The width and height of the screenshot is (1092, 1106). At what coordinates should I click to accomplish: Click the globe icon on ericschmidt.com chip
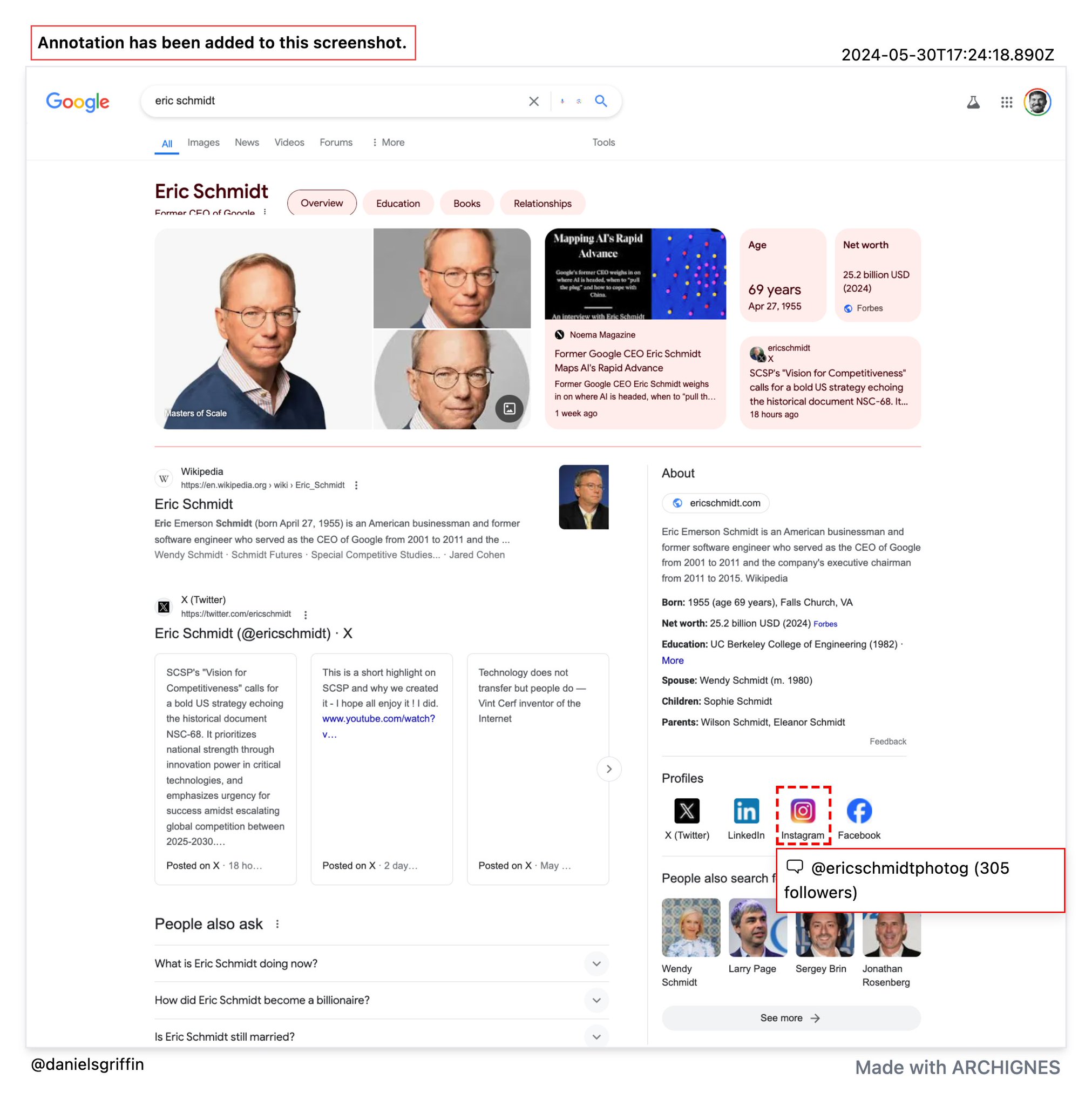click(677, 503)
